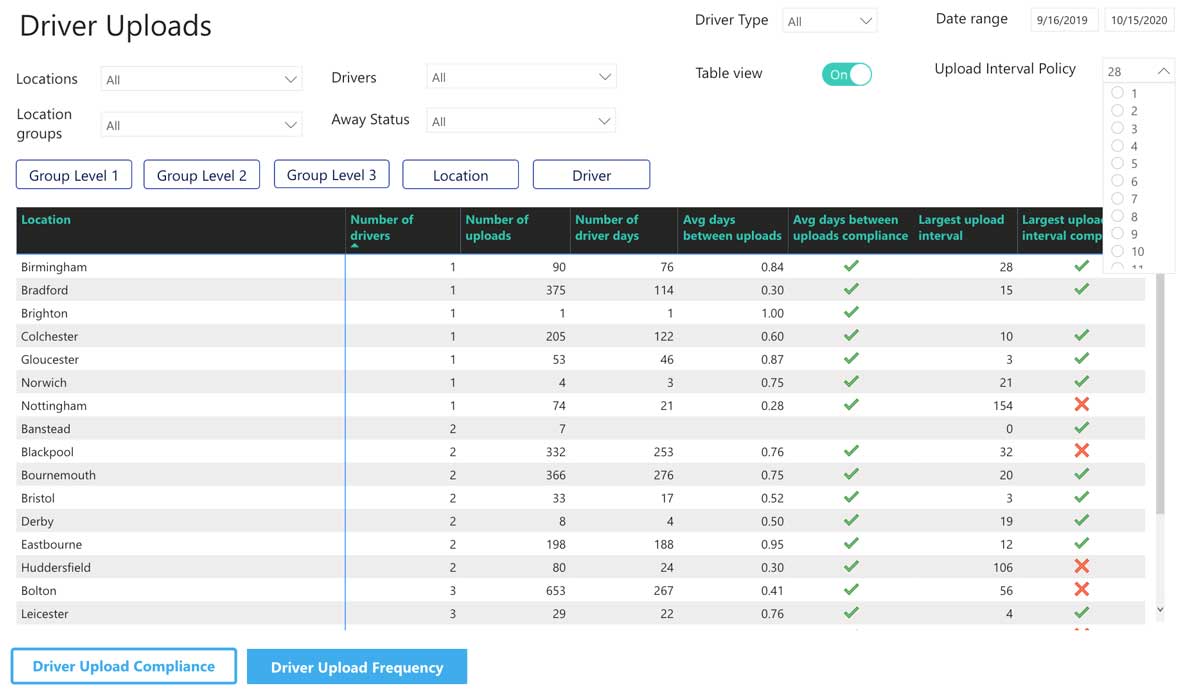Expand the Location groups dropdown
This screenshot has width=1200, height=689.
tap(201, 125)
